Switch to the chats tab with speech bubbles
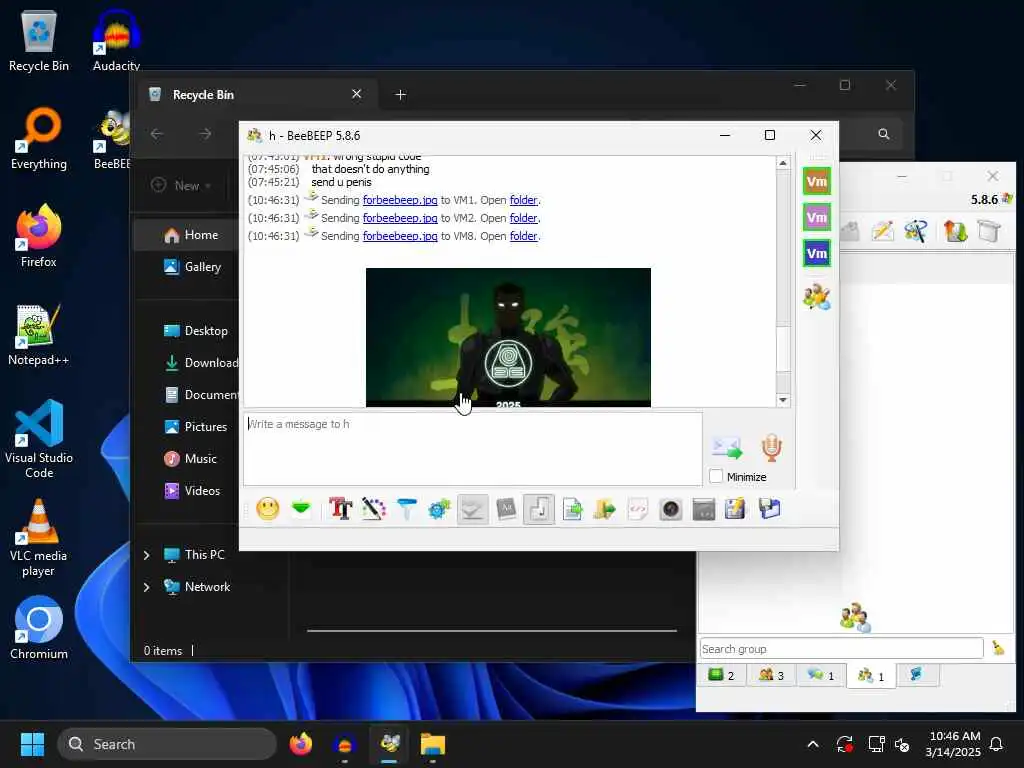Viewport: 1024px width, 768px height. pyautogui.click(x=821, y=675)
